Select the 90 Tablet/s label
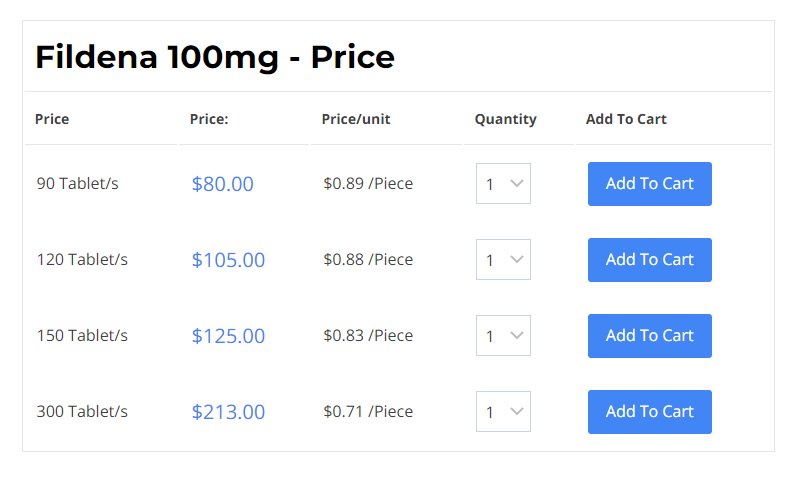The image size is (810, 488). [x=77, y=183]
